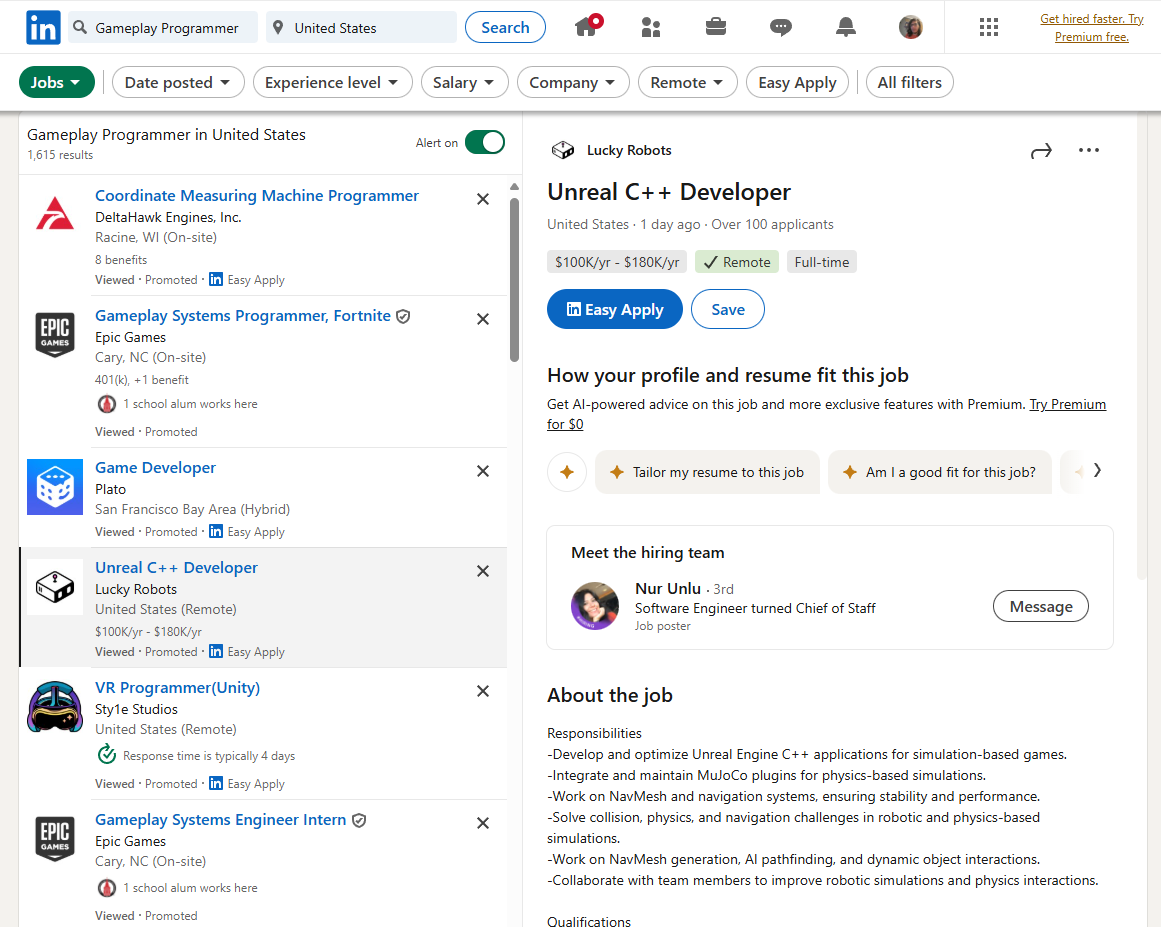The height and width of the screenshot is (927, 1161).
Task: Open Get hired faster Premium link
Action: pos(1091,27)
